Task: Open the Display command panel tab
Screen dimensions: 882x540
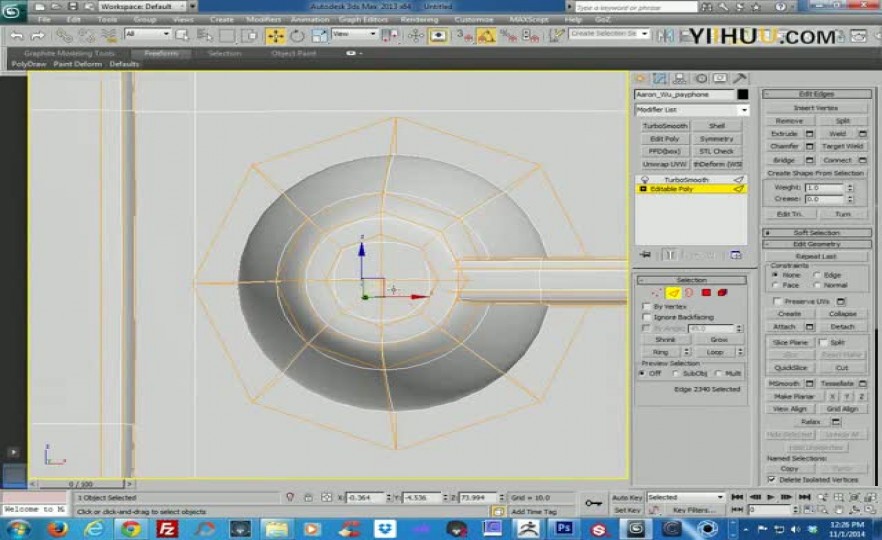Action: (x=721, y=78)
